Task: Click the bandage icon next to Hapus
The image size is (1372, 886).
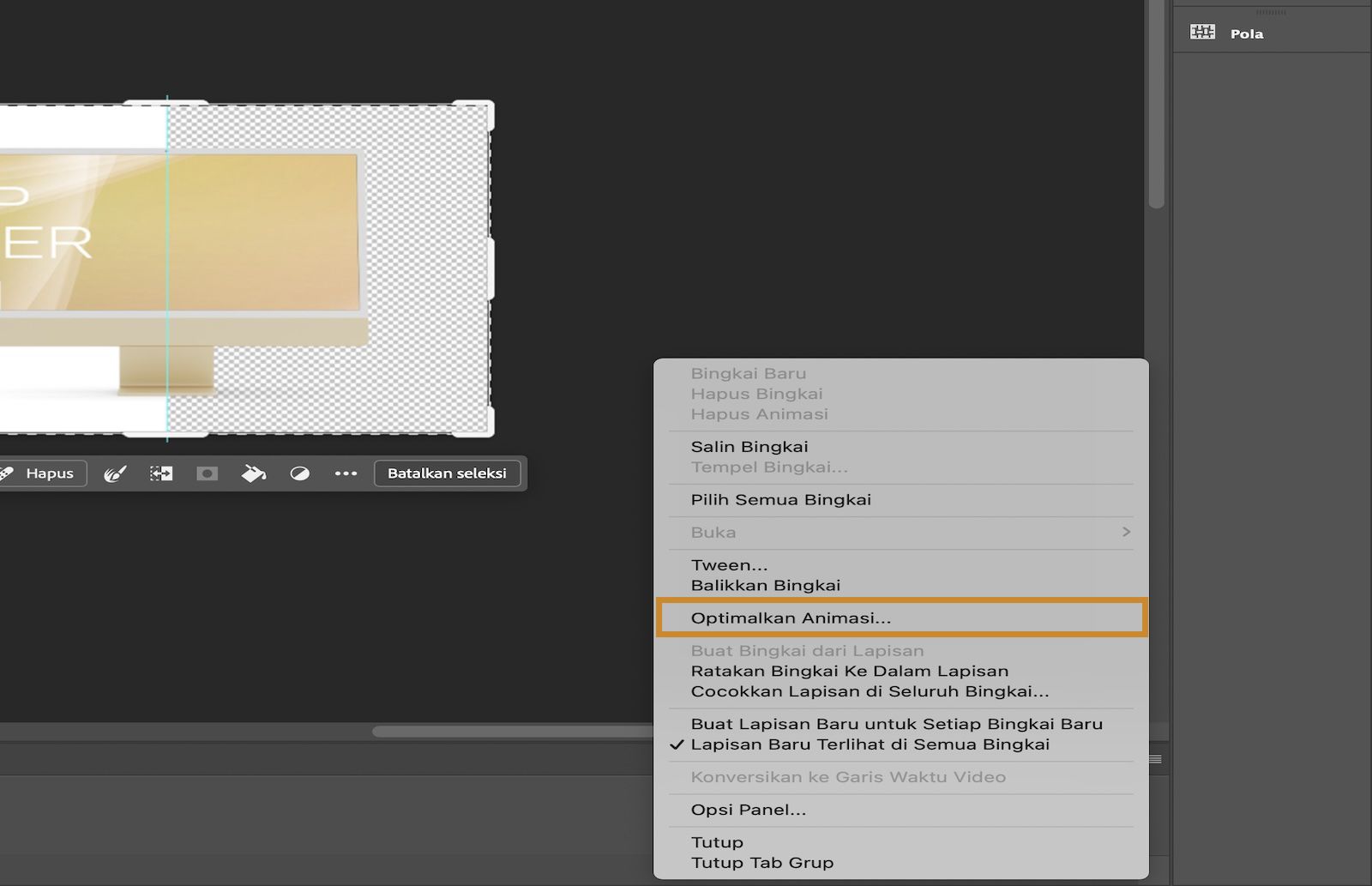Action: coord(7,473)
